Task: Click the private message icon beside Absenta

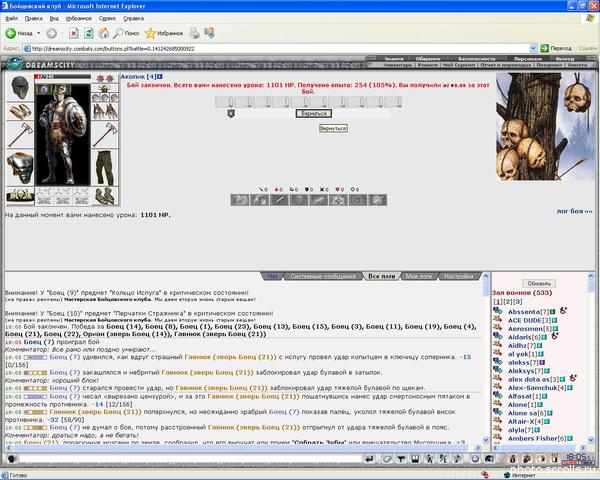Action: (x=497, y=311)
